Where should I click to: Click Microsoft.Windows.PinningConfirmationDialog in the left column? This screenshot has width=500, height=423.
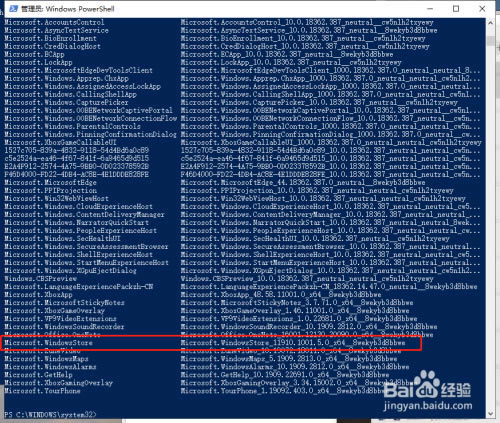(x=90, y=134)
